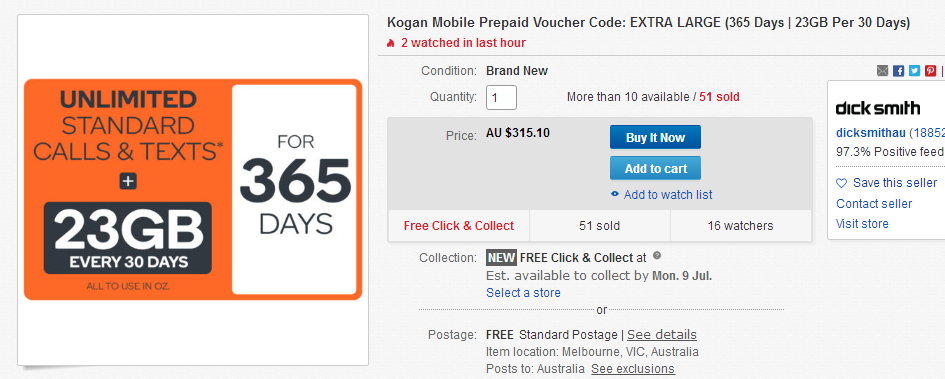Click the Kogan 23GB voucher product image
This screenshot has height=379, width=945.
(x=193, y=190)
